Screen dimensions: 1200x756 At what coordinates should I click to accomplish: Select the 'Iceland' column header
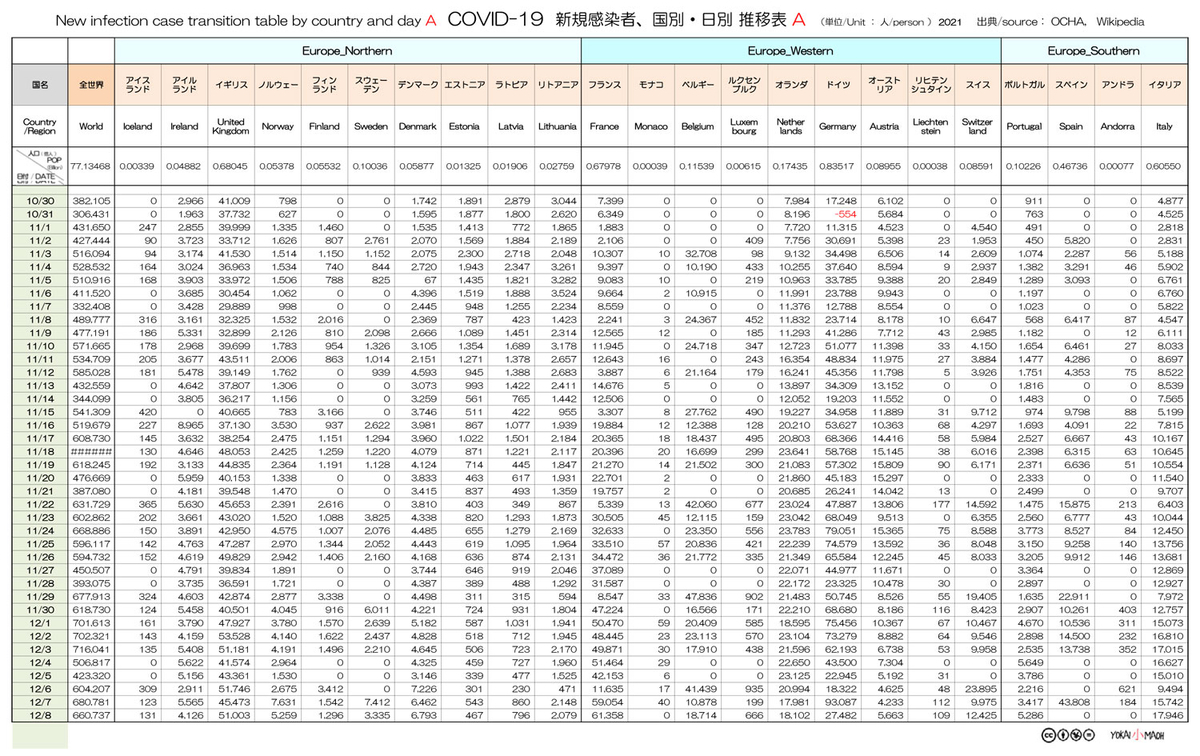point(138,127)
